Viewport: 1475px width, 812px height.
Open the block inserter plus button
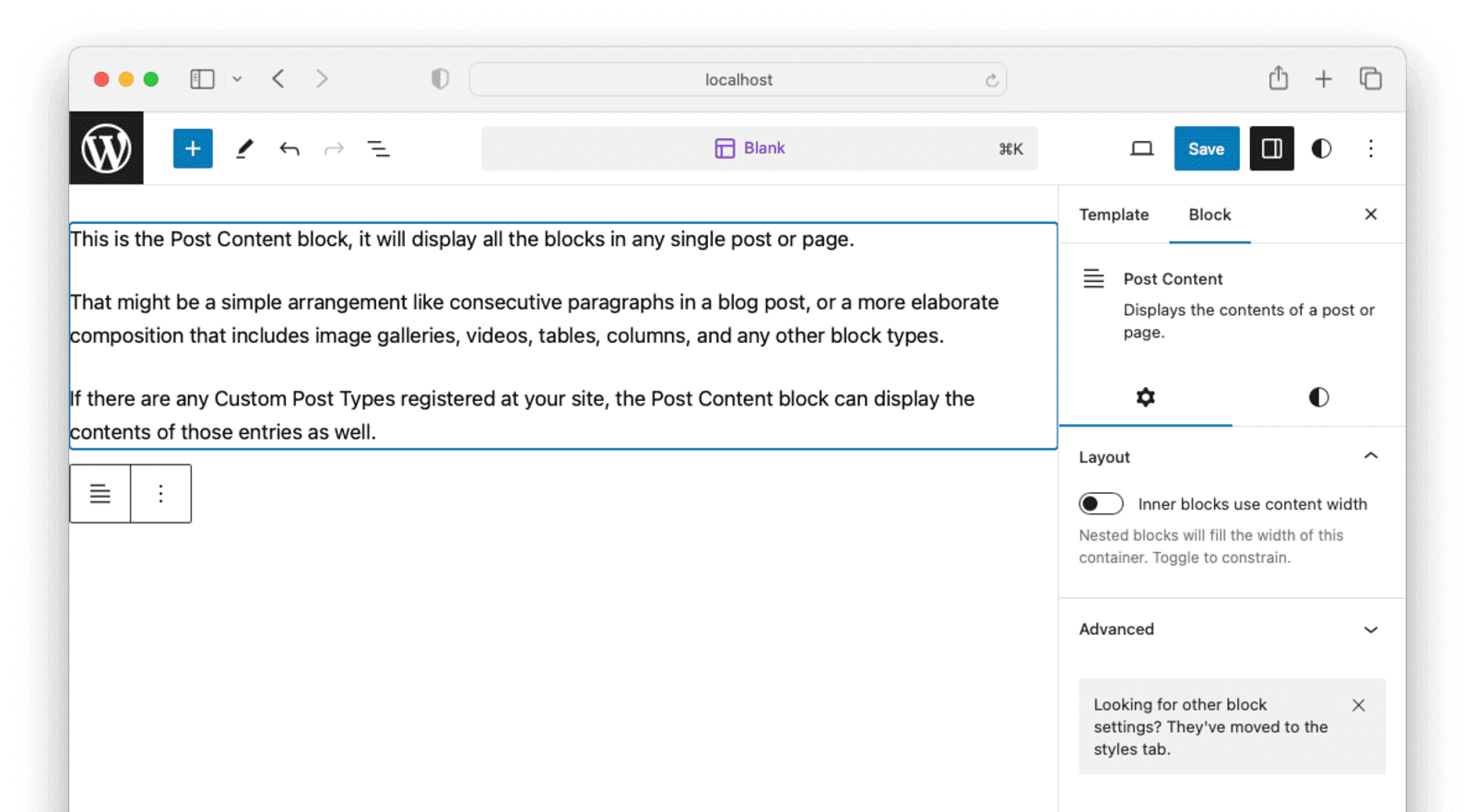193,148
